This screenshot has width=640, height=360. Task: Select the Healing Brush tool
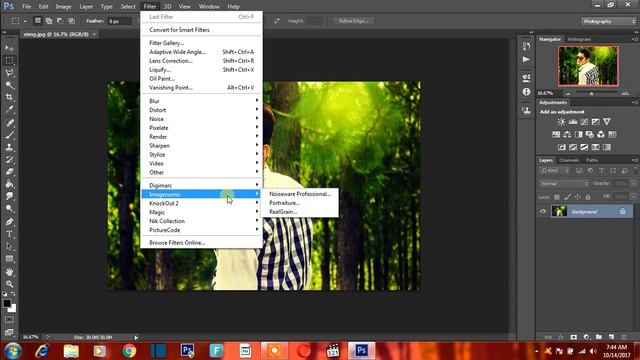click(9, 122)
